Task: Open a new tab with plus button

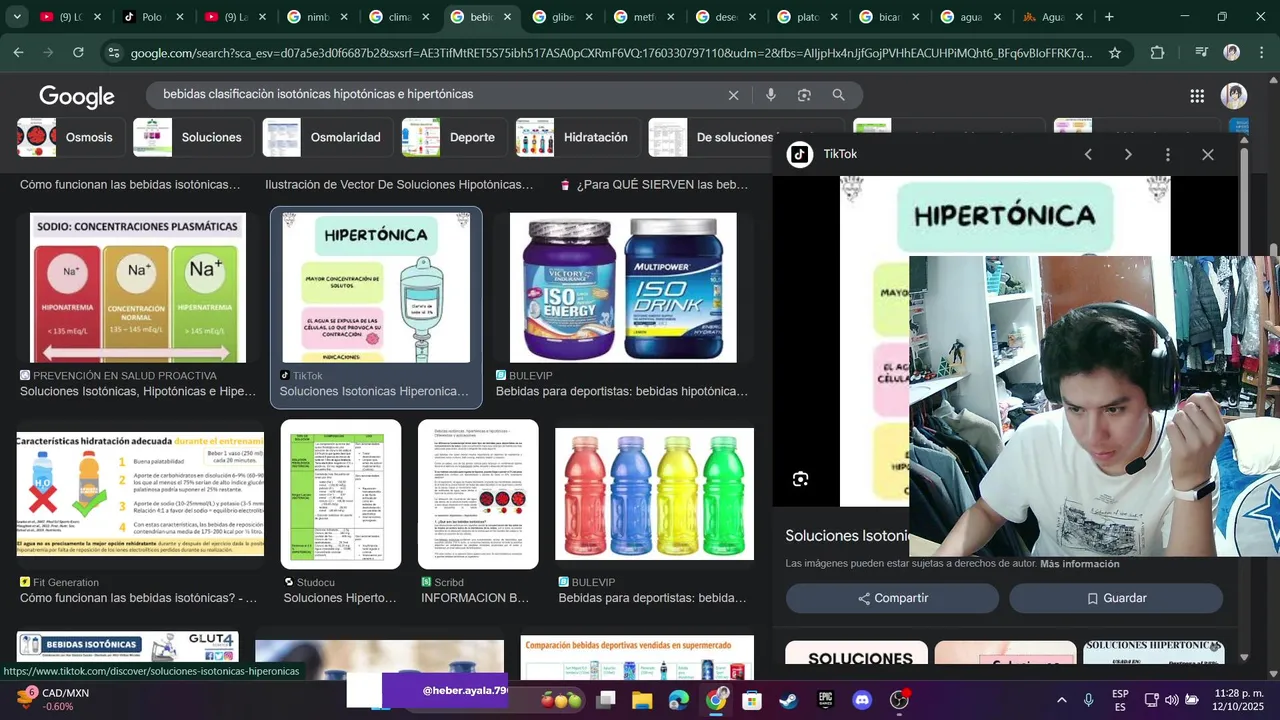Action: [1109, 17]
